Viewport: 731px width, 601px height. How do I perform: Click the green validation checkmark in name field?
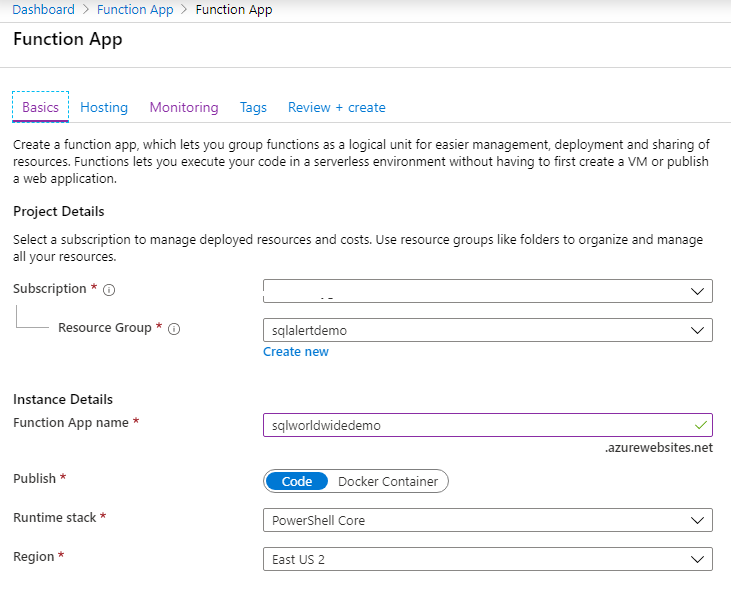pyautogui.click(x=699, y=425)
